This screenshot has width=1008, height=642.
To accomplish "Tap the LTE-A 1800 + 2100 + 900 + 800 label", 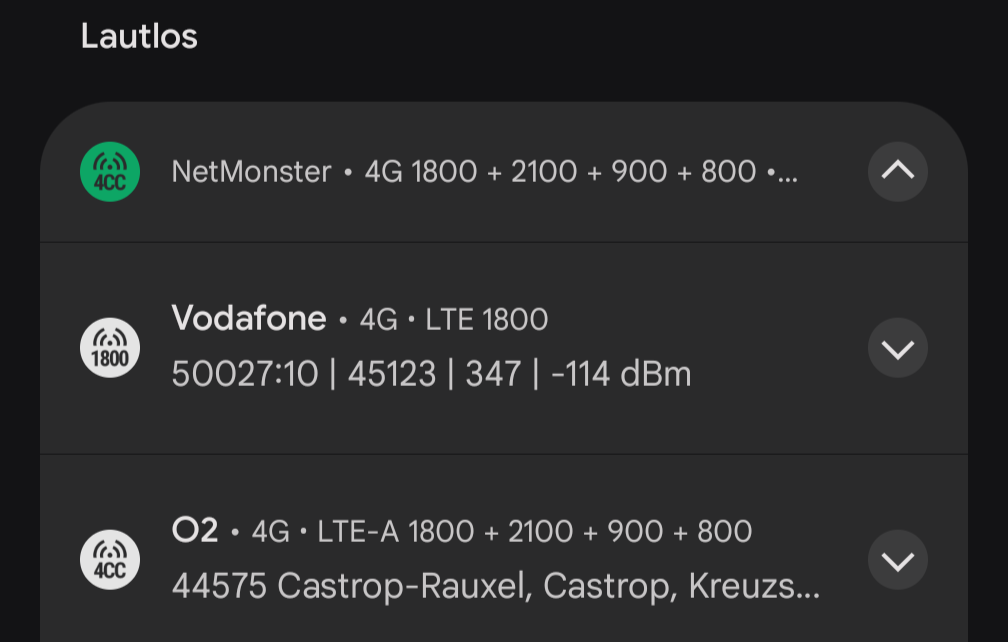I will coord(535,531).
